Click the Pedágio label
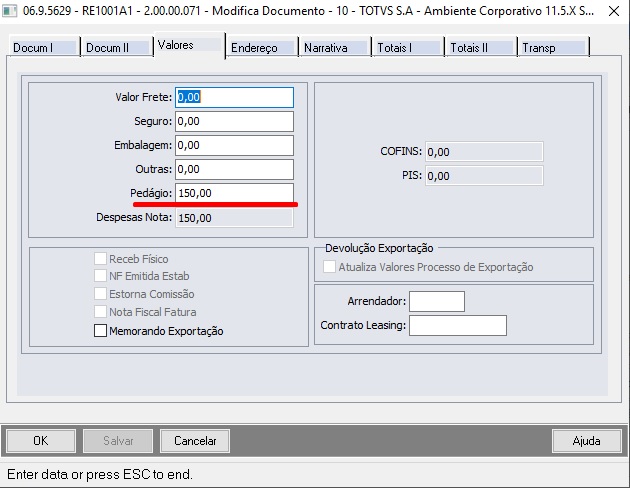Screen dimensions: 630x488 [x=151, y=193]
